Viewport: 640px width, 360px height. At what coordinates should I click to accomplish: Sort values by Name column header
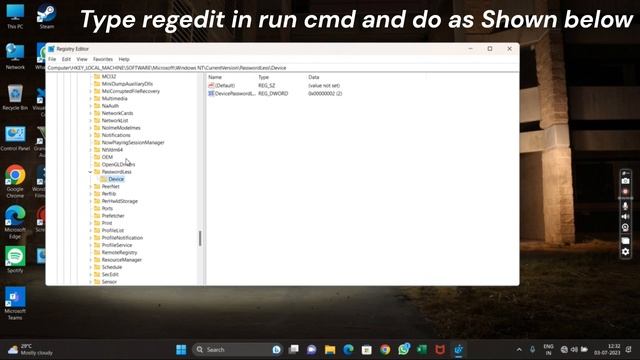tap(215, 77)
